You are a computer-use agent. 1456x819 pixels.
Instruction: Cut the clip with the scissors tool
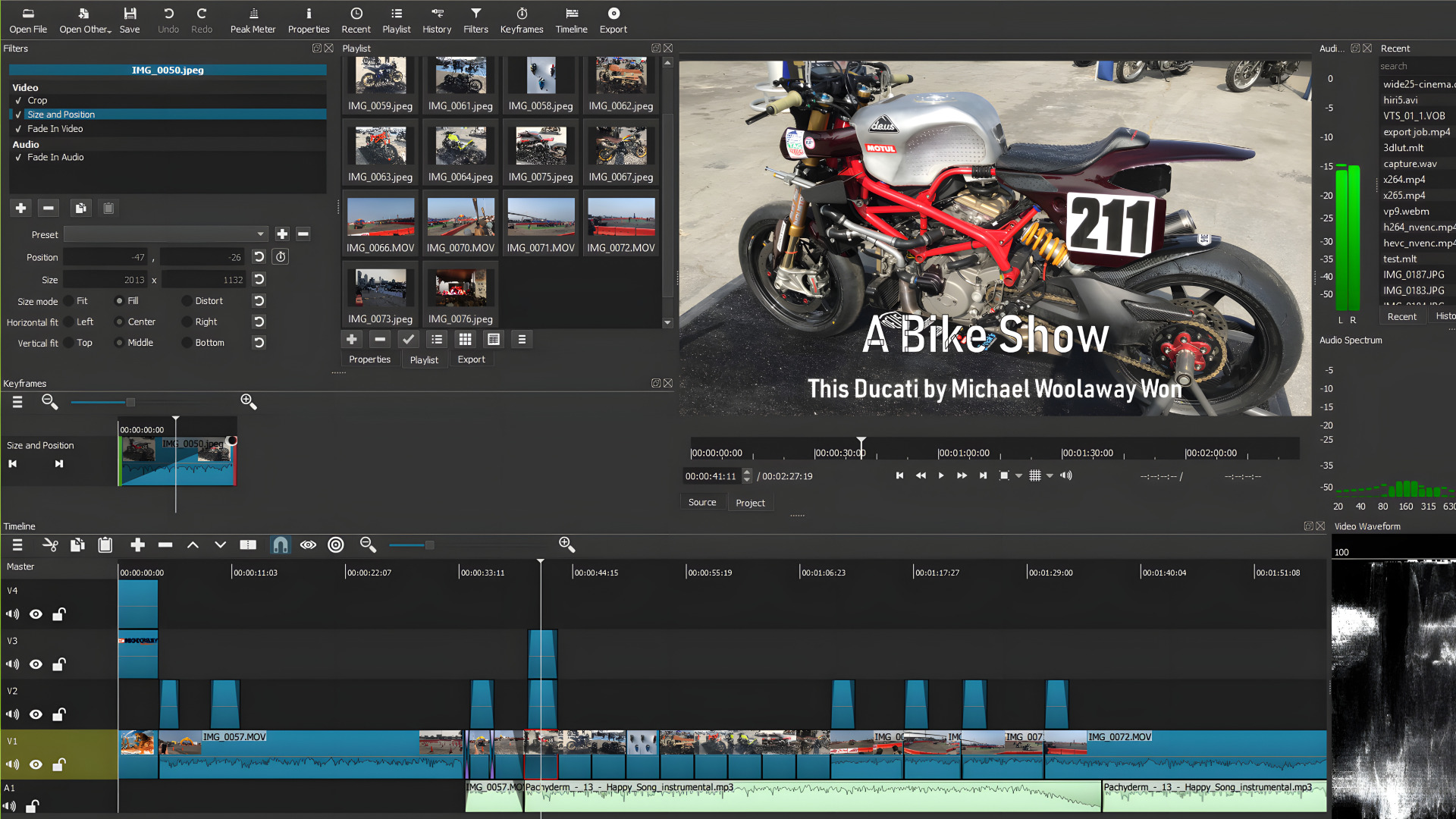click(x=50, y=544)
